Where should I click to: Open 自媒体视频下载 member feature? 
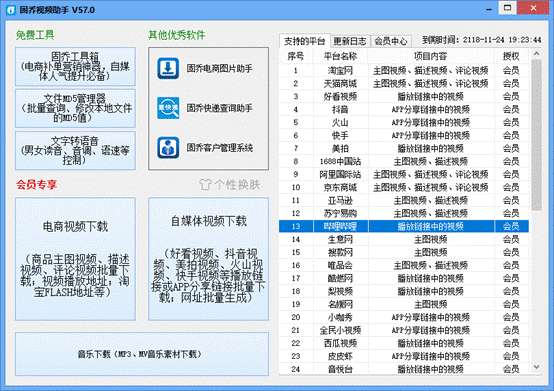point(208,259)
